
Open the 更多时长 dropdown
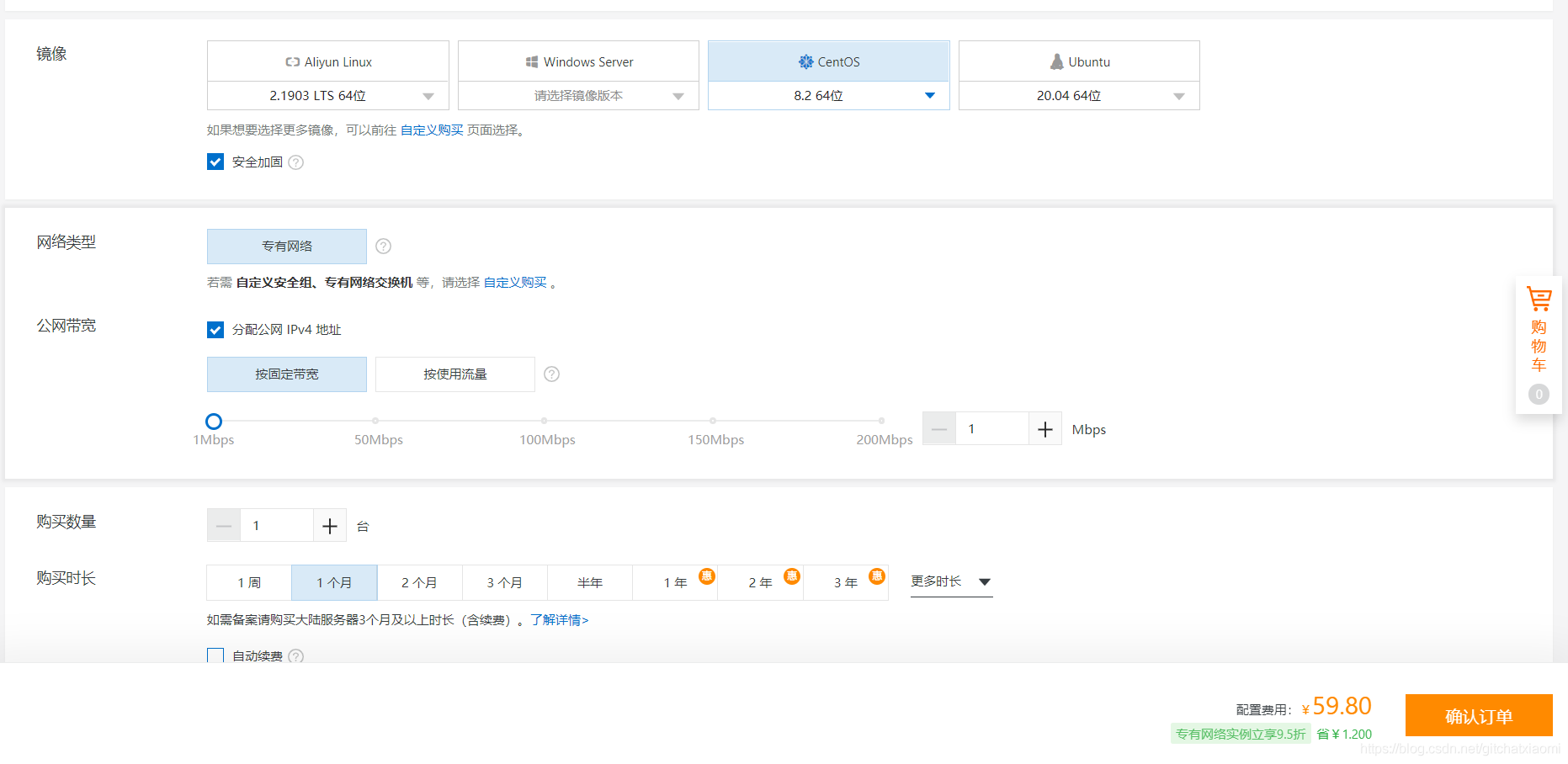pyautogui.click(x=951, y=581)
